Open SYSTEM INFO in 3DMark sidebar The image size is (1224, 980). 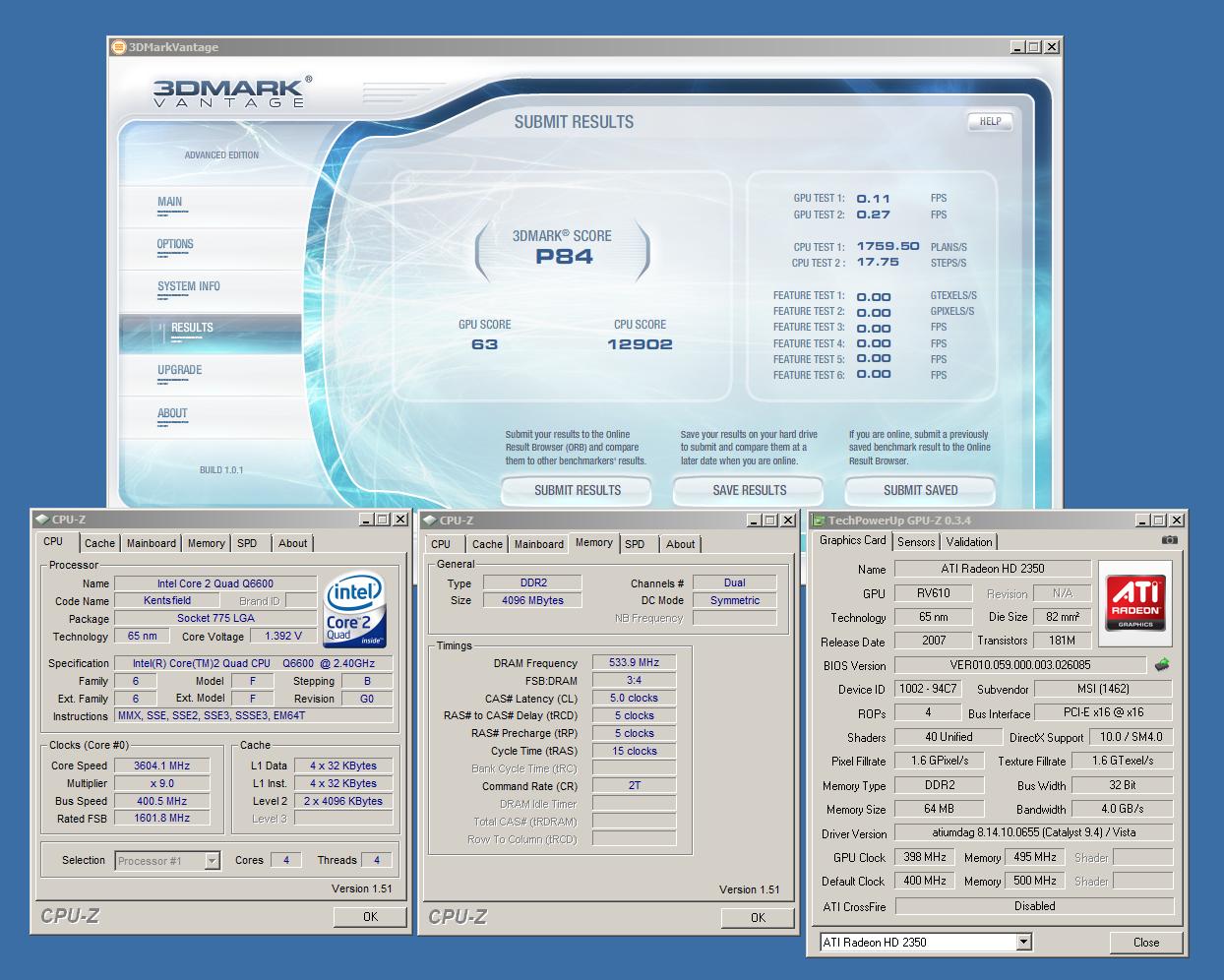pos(189,286)
